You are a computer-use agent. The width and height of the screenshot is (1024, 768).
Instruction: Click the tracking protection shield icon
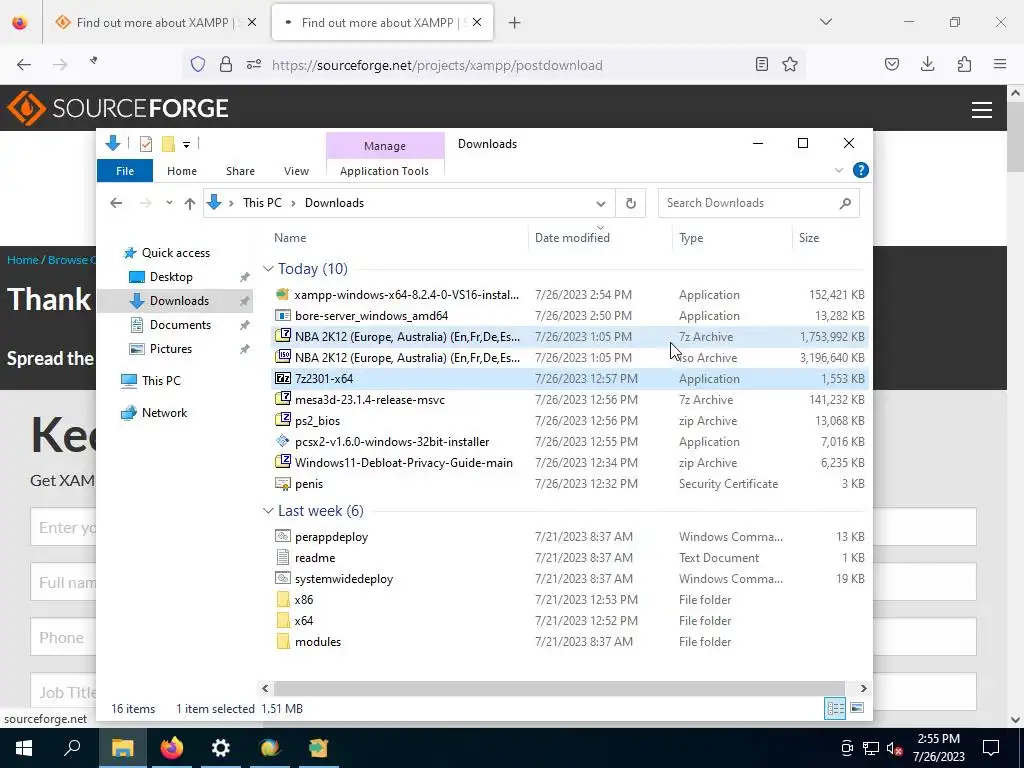coord(198,64)
